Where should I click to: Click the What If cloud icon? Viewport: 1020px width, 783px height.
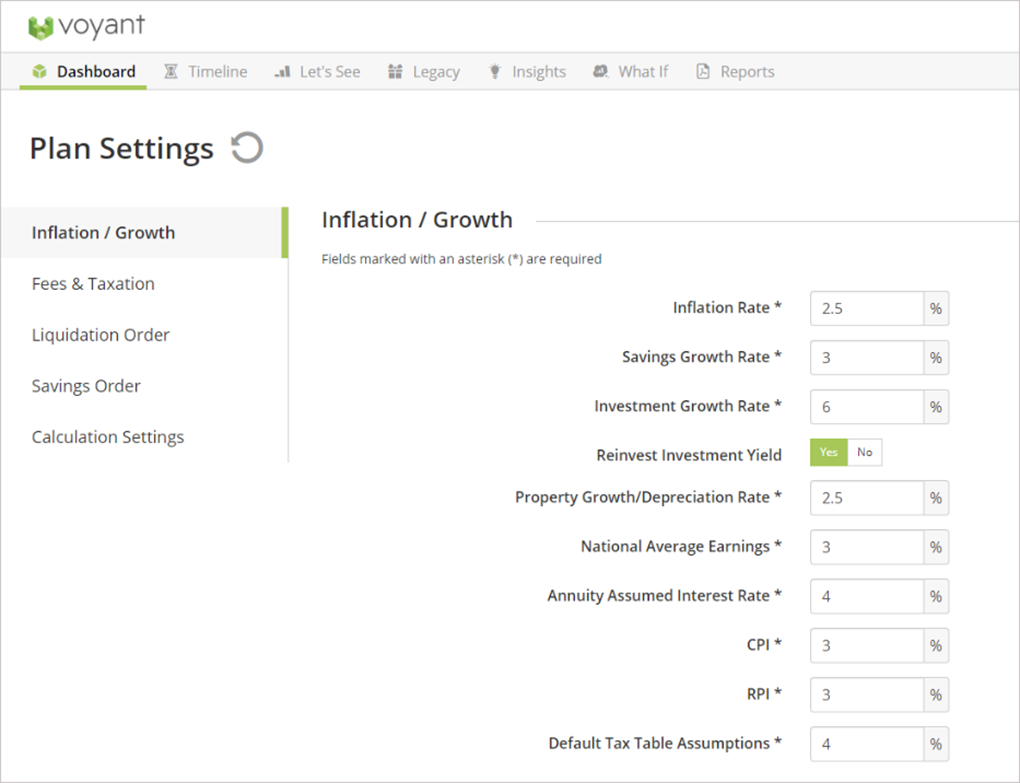coord(600,72)
